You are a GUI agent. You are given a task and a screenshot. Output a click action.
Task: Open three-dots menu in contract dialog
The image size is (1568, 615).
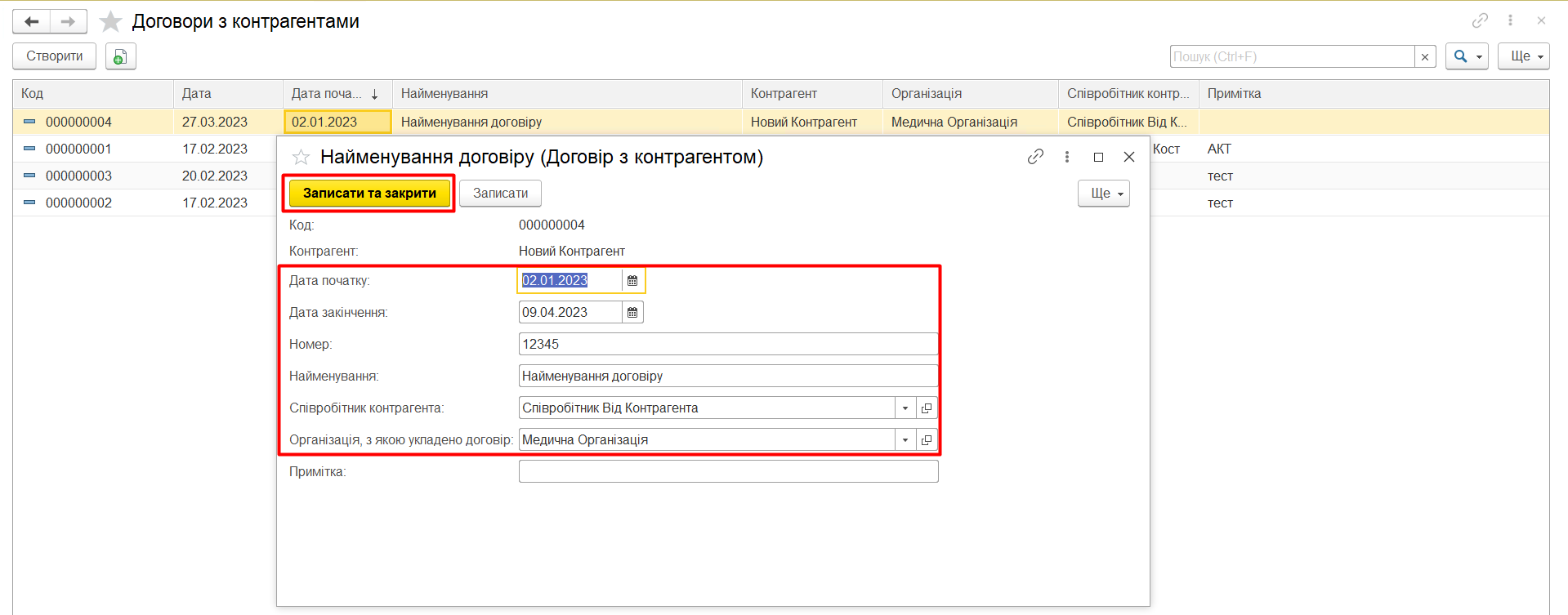point(1067,157)
